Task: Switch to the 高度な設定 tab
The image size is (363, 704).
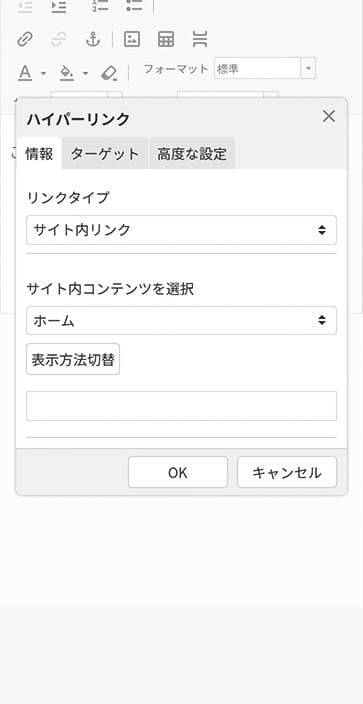Action: [x=192, y=154]
